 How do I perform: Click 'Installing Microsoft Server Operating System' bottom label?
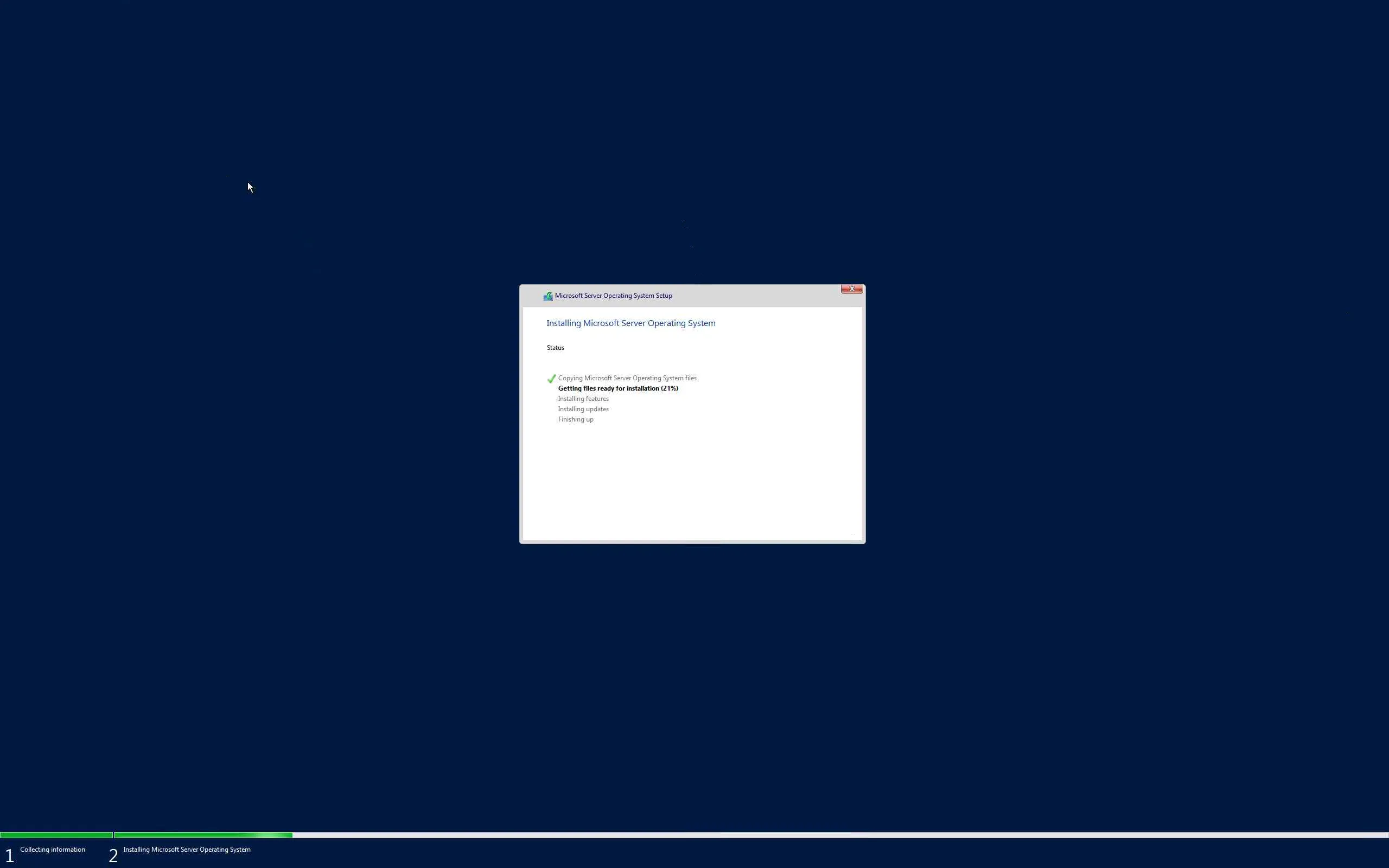click(x=187, y=850)
